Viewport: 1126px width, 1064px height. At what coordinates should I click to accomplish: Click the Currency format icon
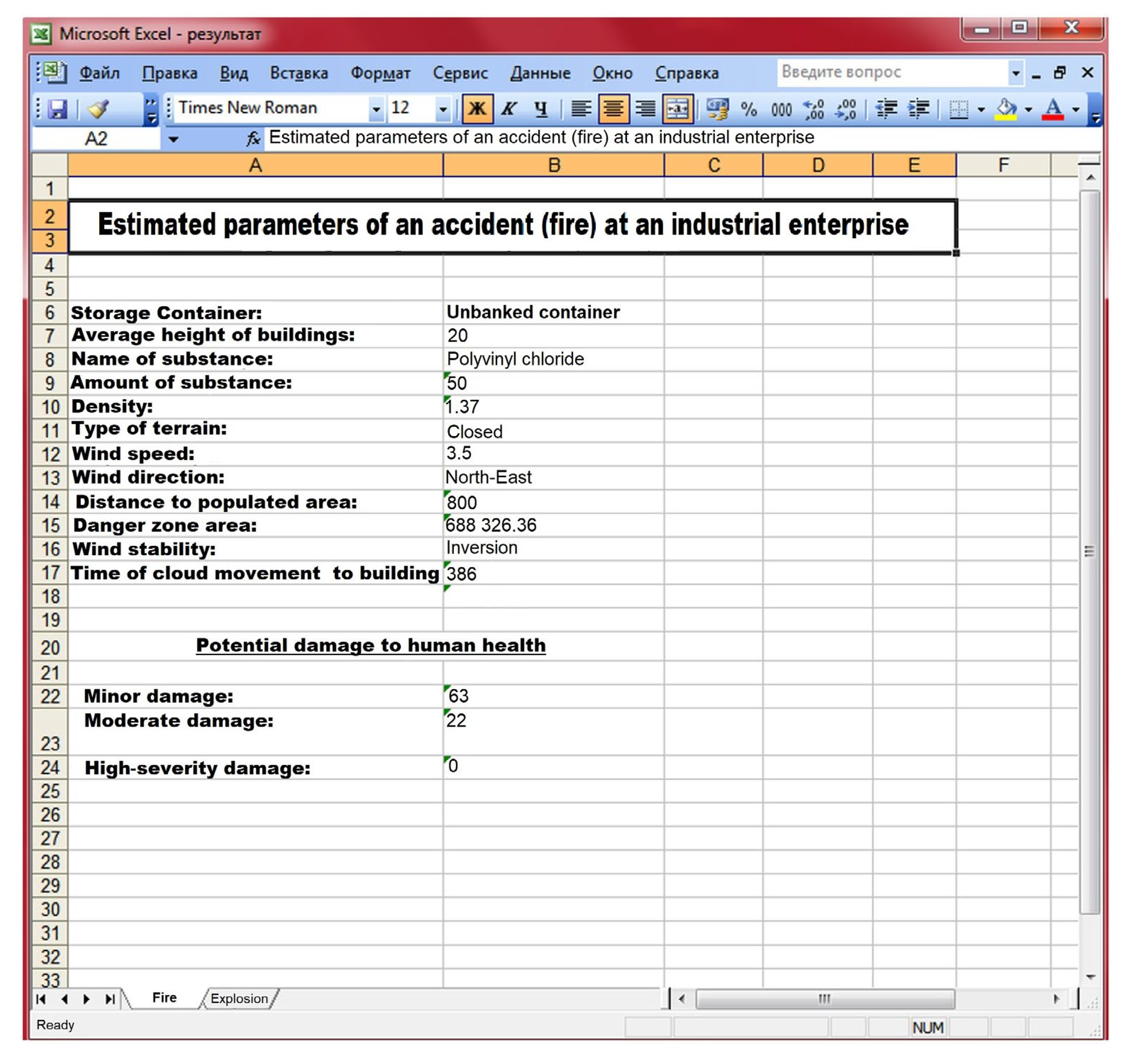pyautogui.click(x=717, y=108)
